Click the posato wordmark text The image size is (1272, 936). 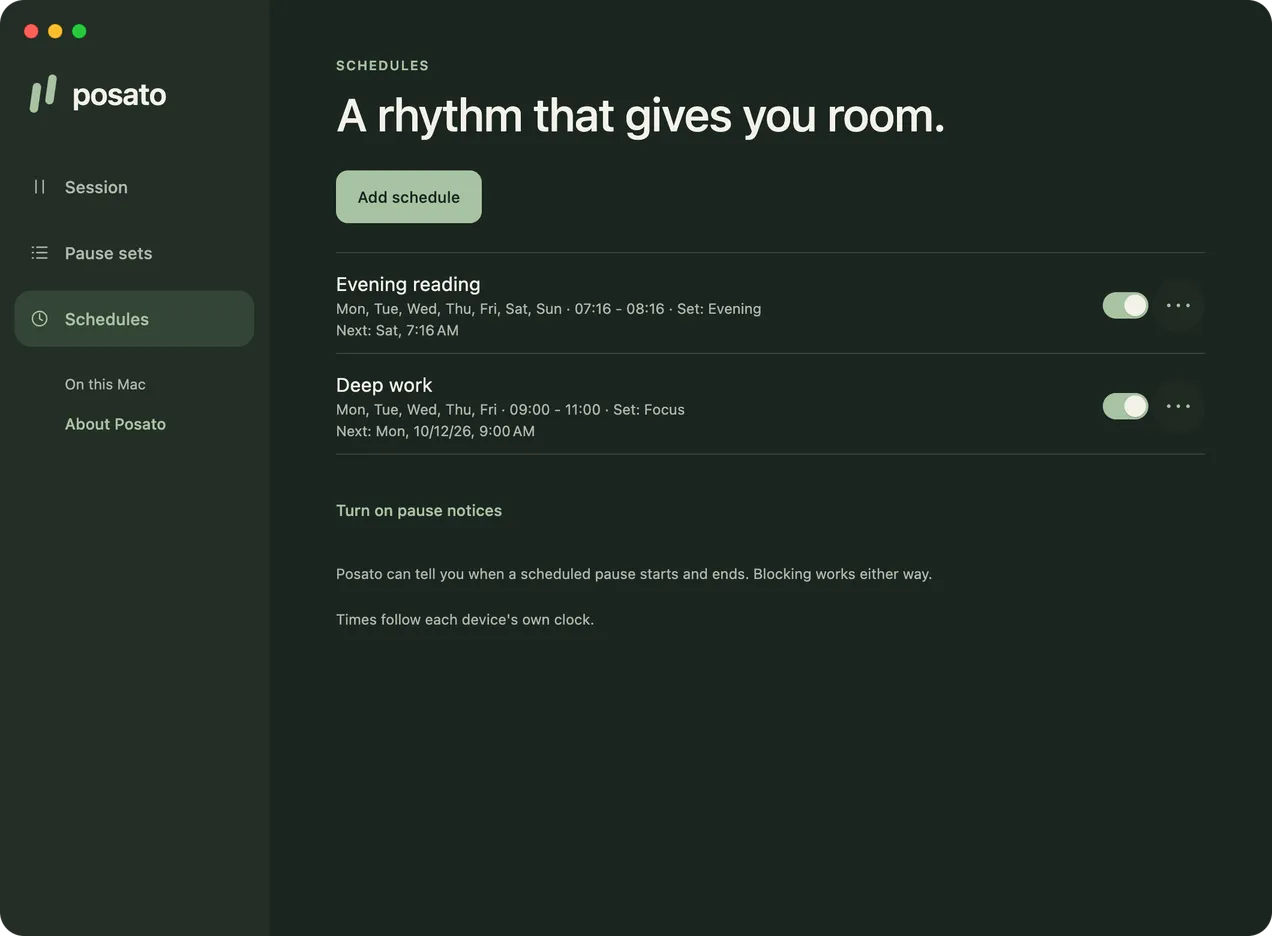coord(119,95)
